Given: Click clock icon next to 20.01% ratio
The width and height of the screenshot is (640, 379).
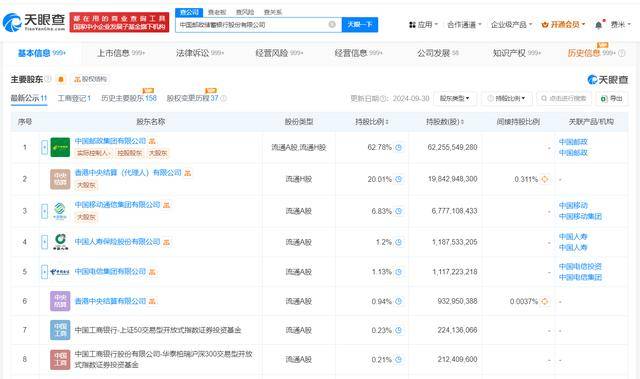Looking at the screenshot, I should coord(398,179).
